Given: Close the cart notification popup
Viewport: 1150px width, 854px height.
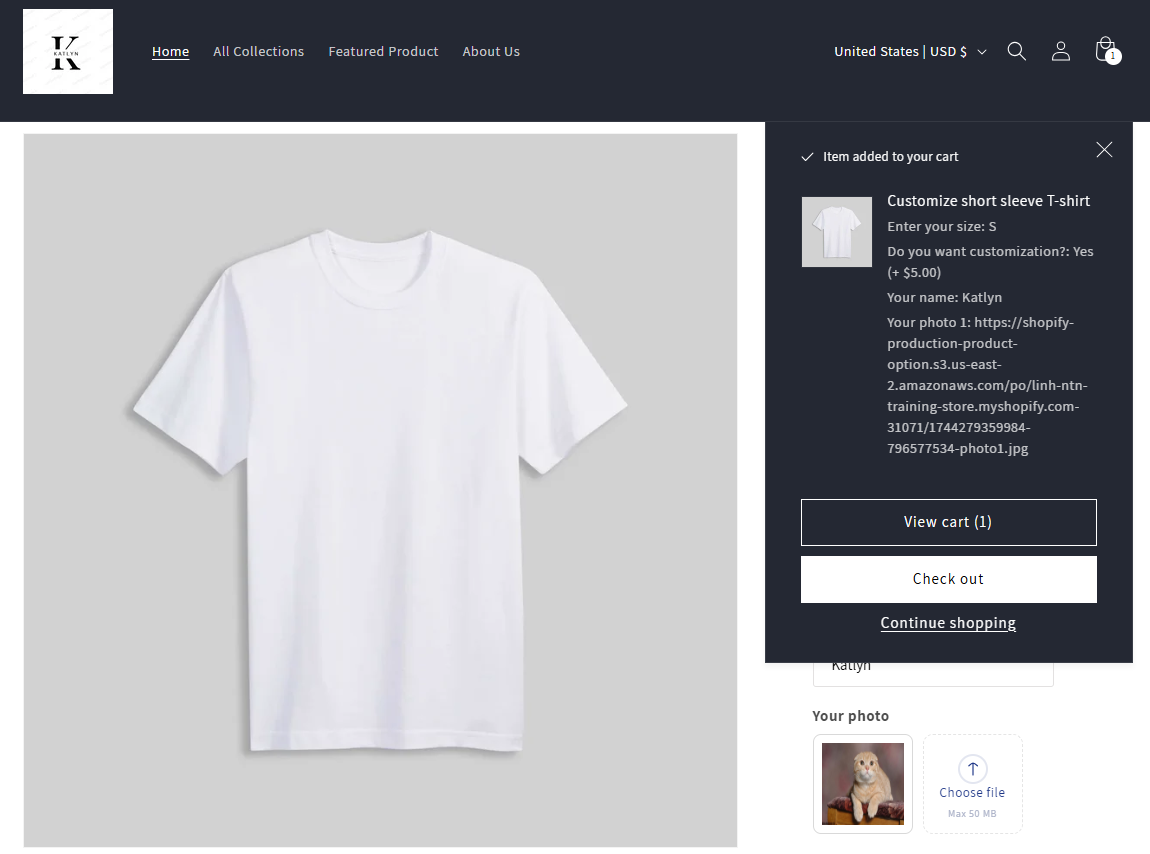Looking at the screenshot, I should click(x=1104, y=150).
